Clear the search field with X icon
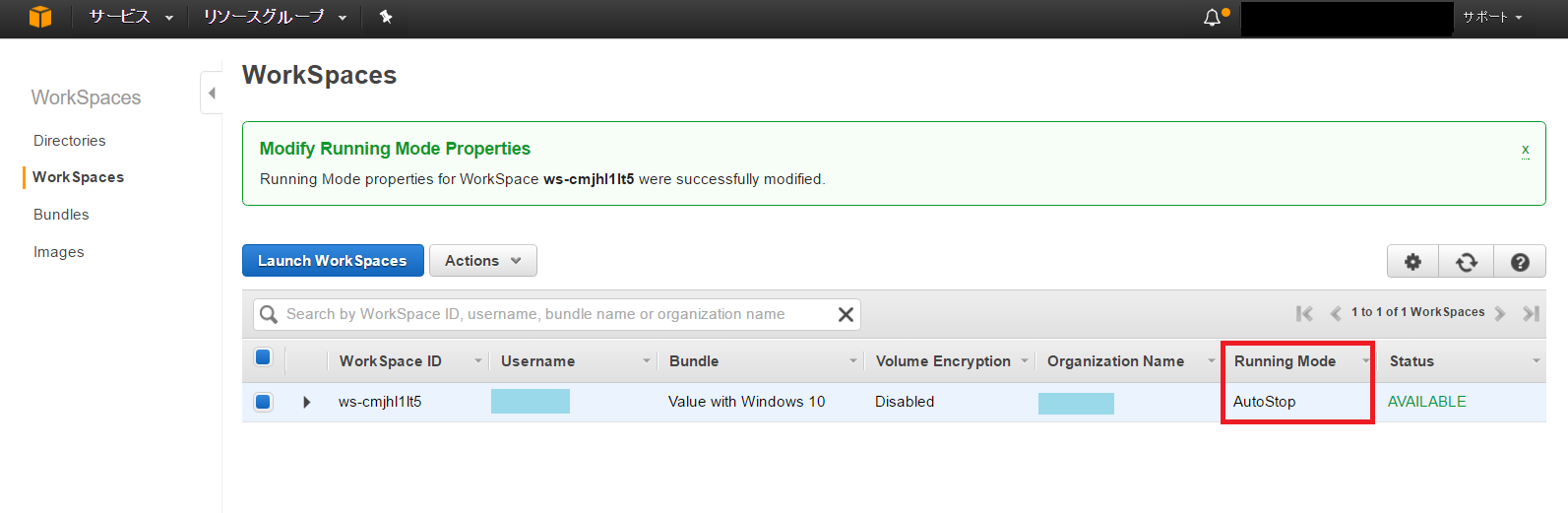Viewport: 1568px width, 513px height. coord(846,314)
